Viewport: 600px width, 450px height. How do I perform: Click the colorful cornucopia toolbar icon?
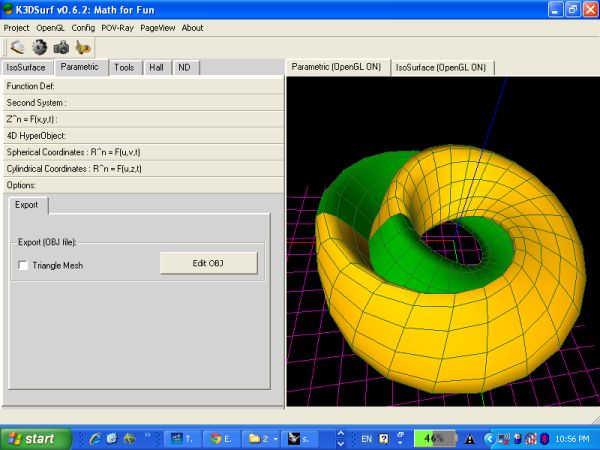tap(83, 47)
